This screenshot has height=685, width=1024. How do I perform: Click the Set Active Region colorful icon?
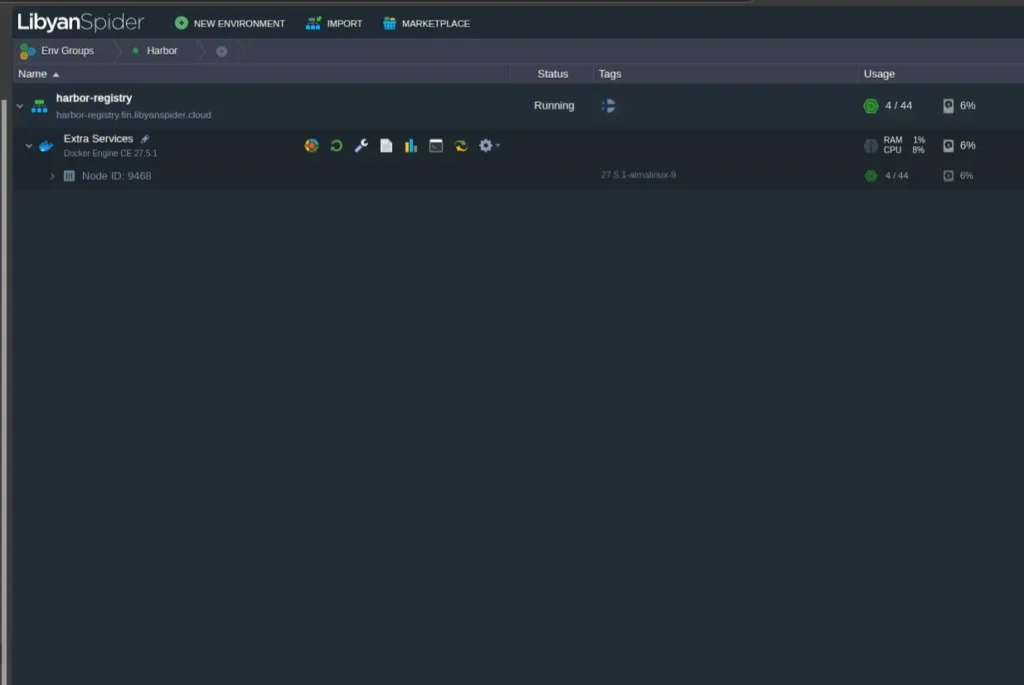pyautogui.click(x=311, y=146)
